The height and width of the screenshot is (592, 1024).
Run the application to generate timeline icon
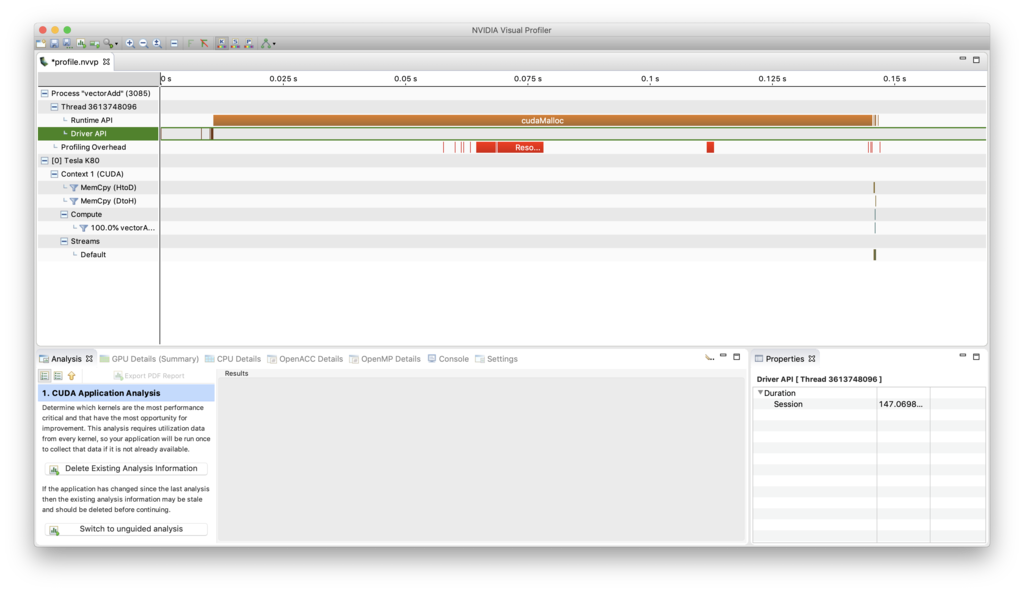[95, 44]
